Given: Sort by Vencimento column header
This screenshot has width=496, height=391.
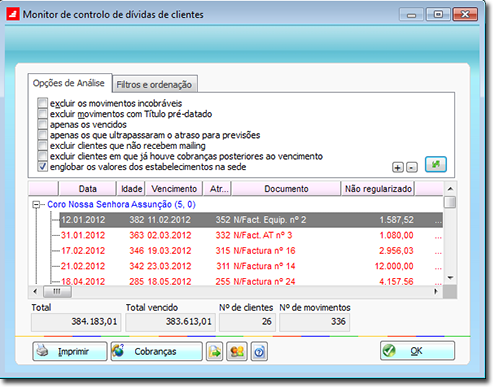Looking at the screenshot, I should click(x=174, y=189).
